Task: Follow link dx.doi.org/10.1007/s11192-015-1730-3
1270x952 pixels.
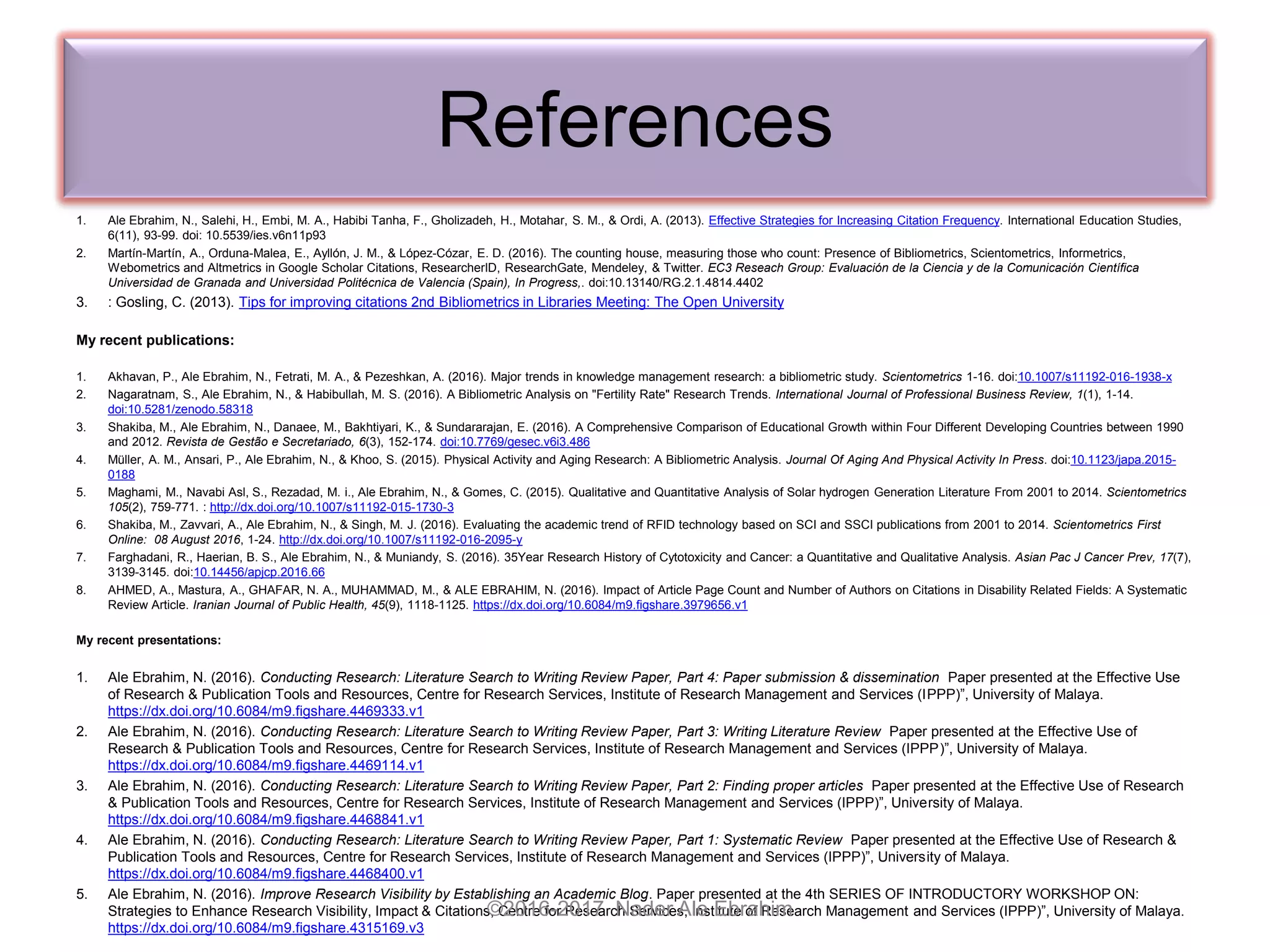Action: pyautogui.click(x=332, y=508)
